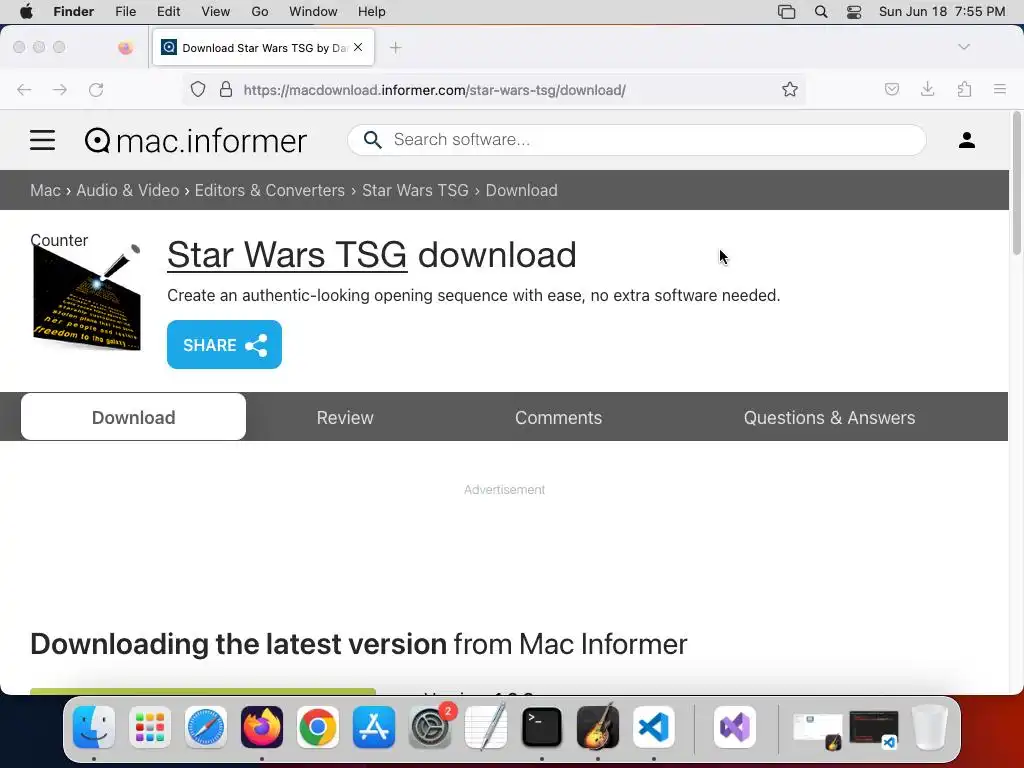Image resolution: width=1024 pixels, height=768 pixels.
Task: Open the Audio & Video breadcrumb link
Action: (x=127, y=190)
